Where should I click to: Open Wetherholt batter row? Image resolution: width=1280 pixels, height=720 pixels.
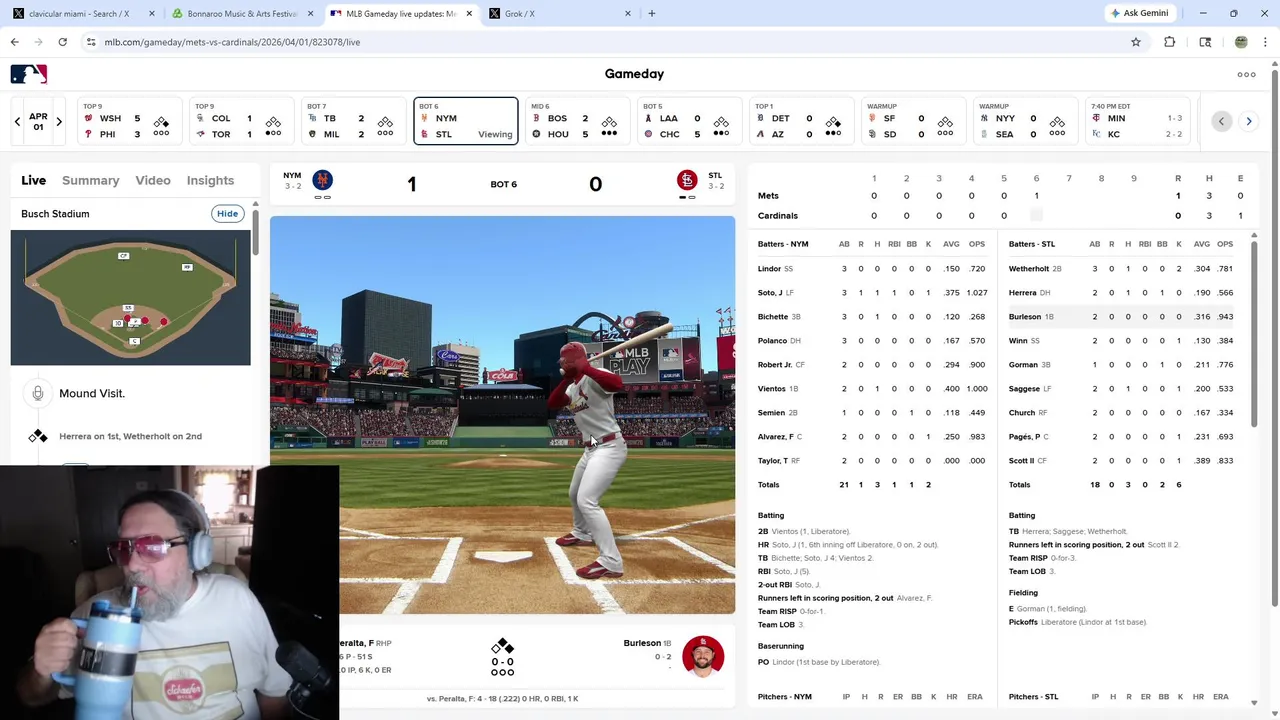point(1122,269)
